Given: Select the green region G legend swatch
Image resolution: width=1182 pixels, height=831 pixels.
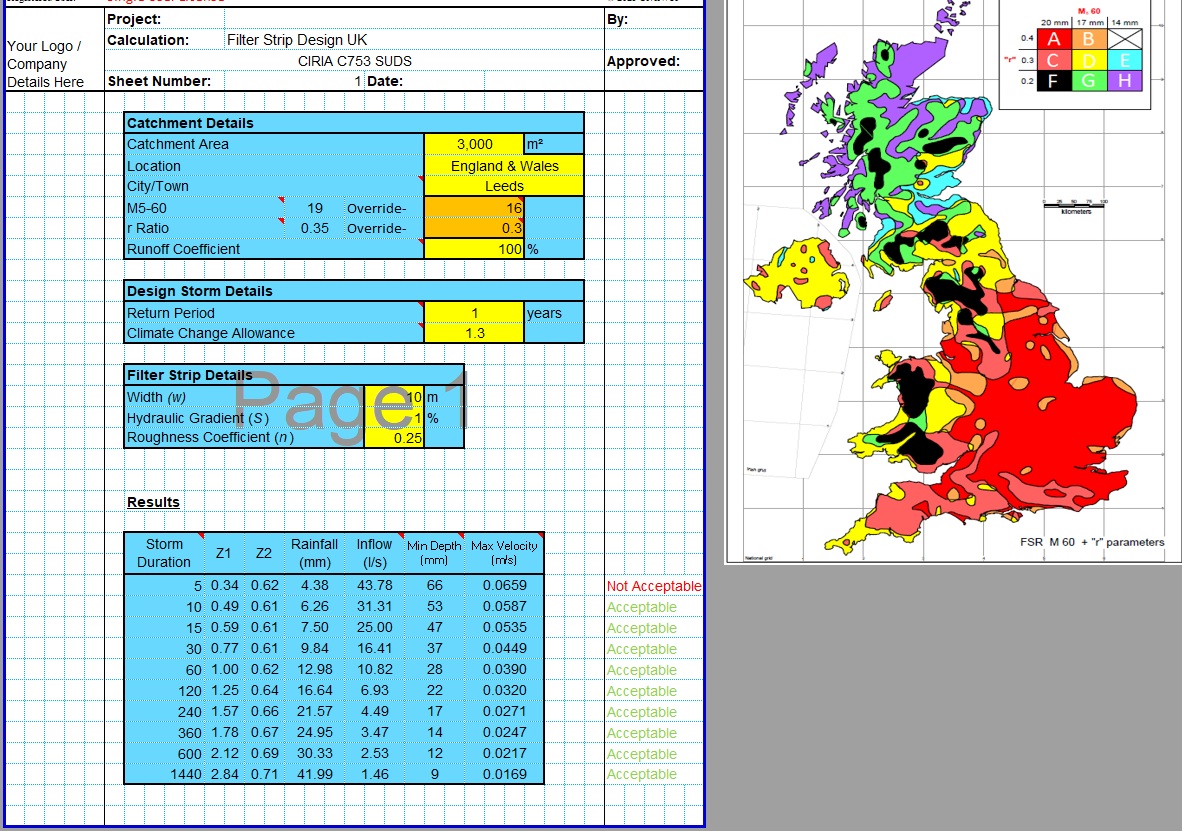Looking at the screenshot, I should coord(1088,80).
